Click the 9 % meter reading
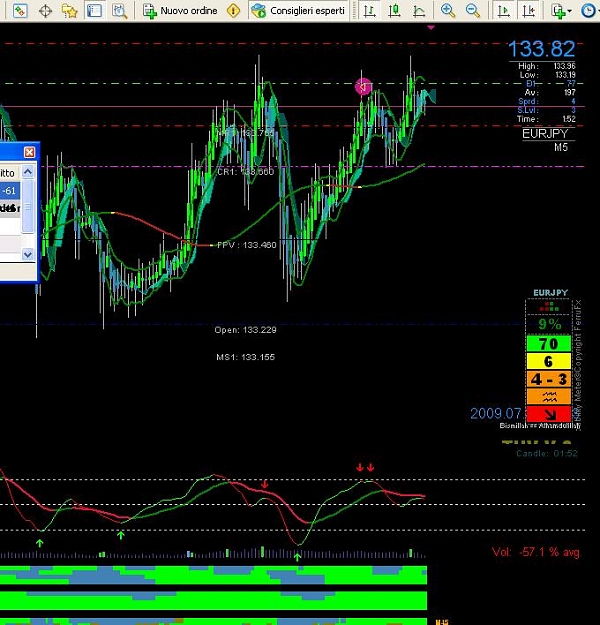 [x=550, y=324]
